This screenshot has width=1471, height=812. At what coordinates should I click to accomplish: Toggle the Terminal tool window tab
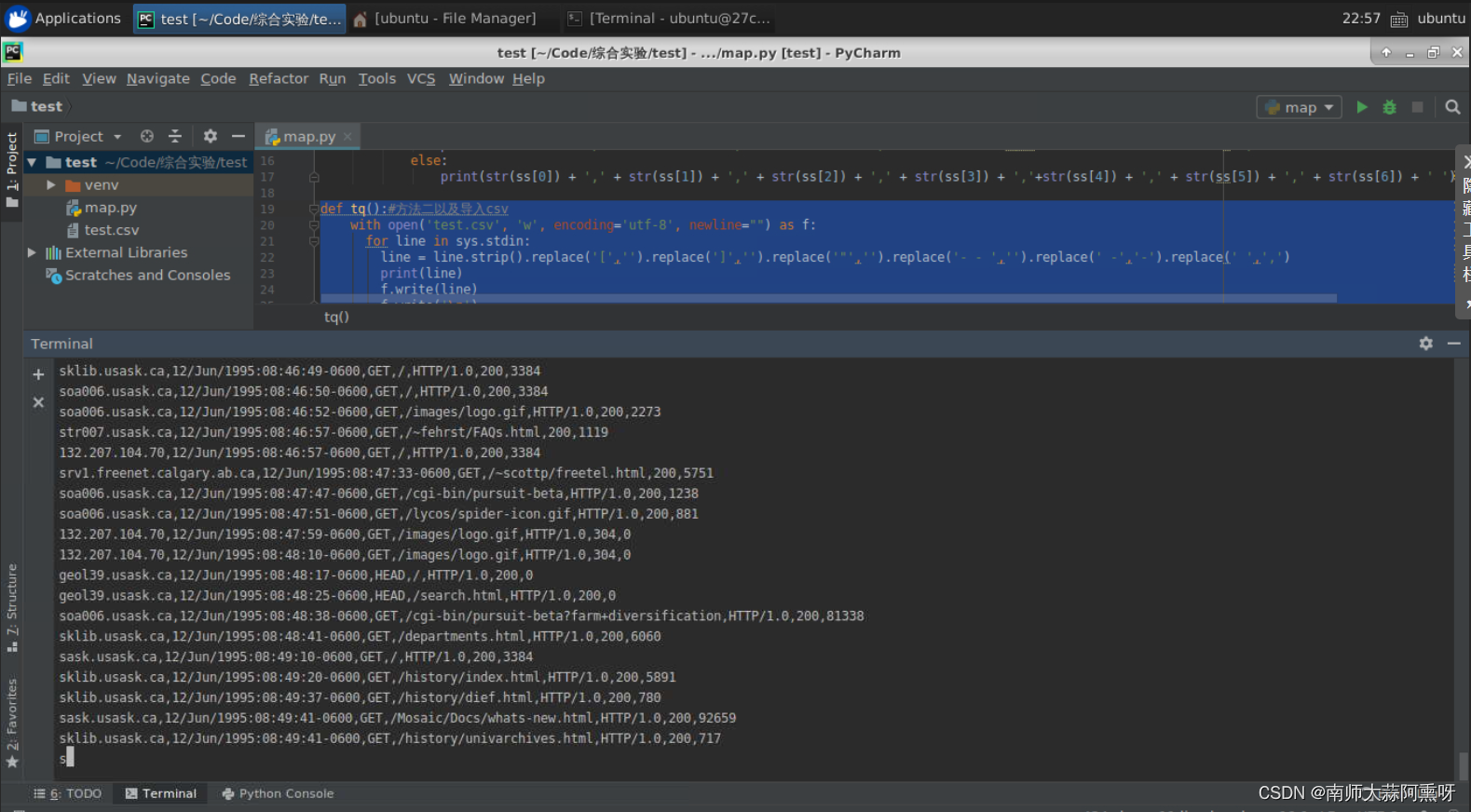(160, 793)
